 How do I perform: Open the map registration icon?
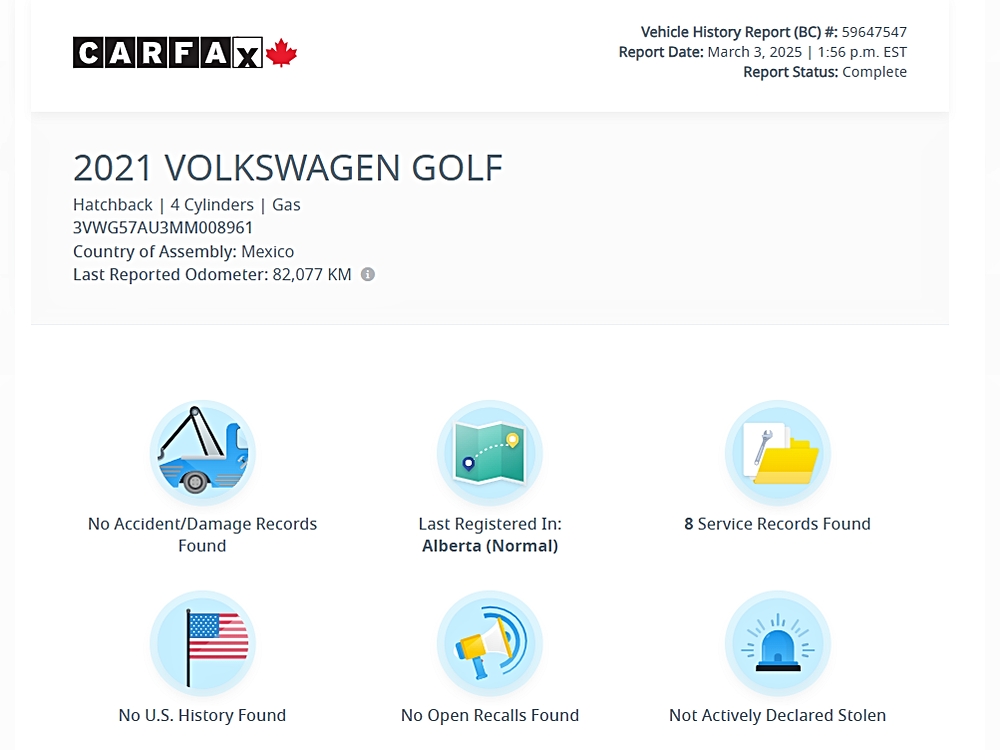(490, 452)
